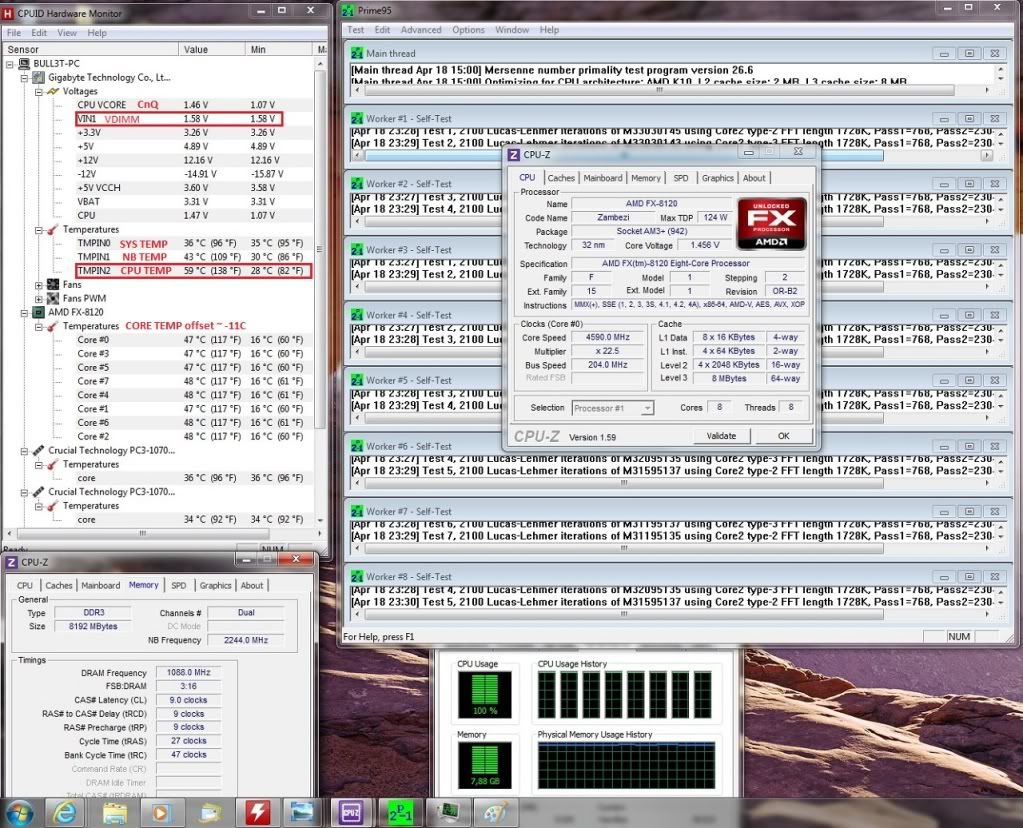The height and width of the screenshot is (828, 1023).
Task: Open Prime95 Advanced menu
Action: tap(421, 30)
